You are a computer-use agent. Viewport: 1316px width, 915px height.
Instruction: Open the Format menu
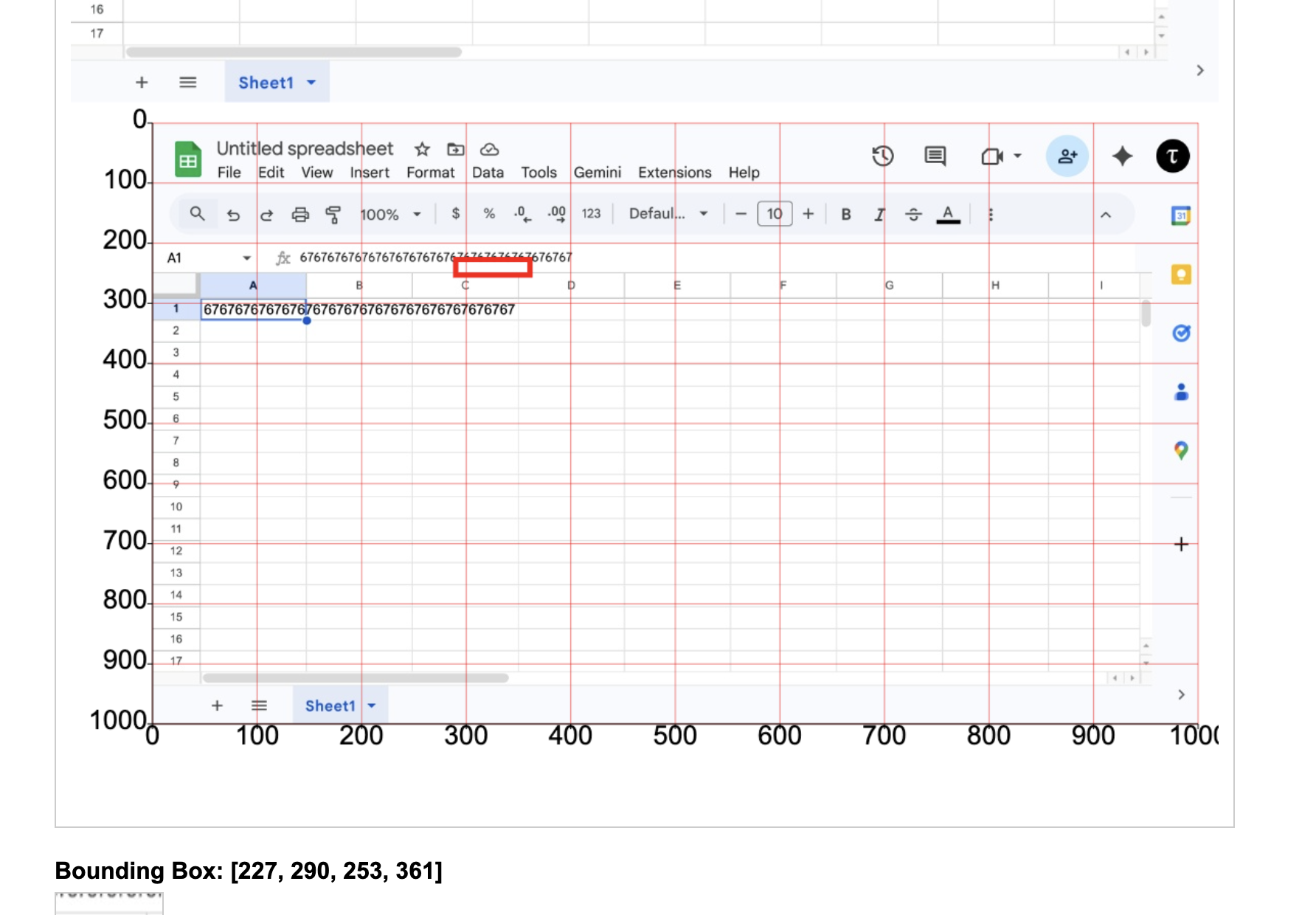pos(431,172)
